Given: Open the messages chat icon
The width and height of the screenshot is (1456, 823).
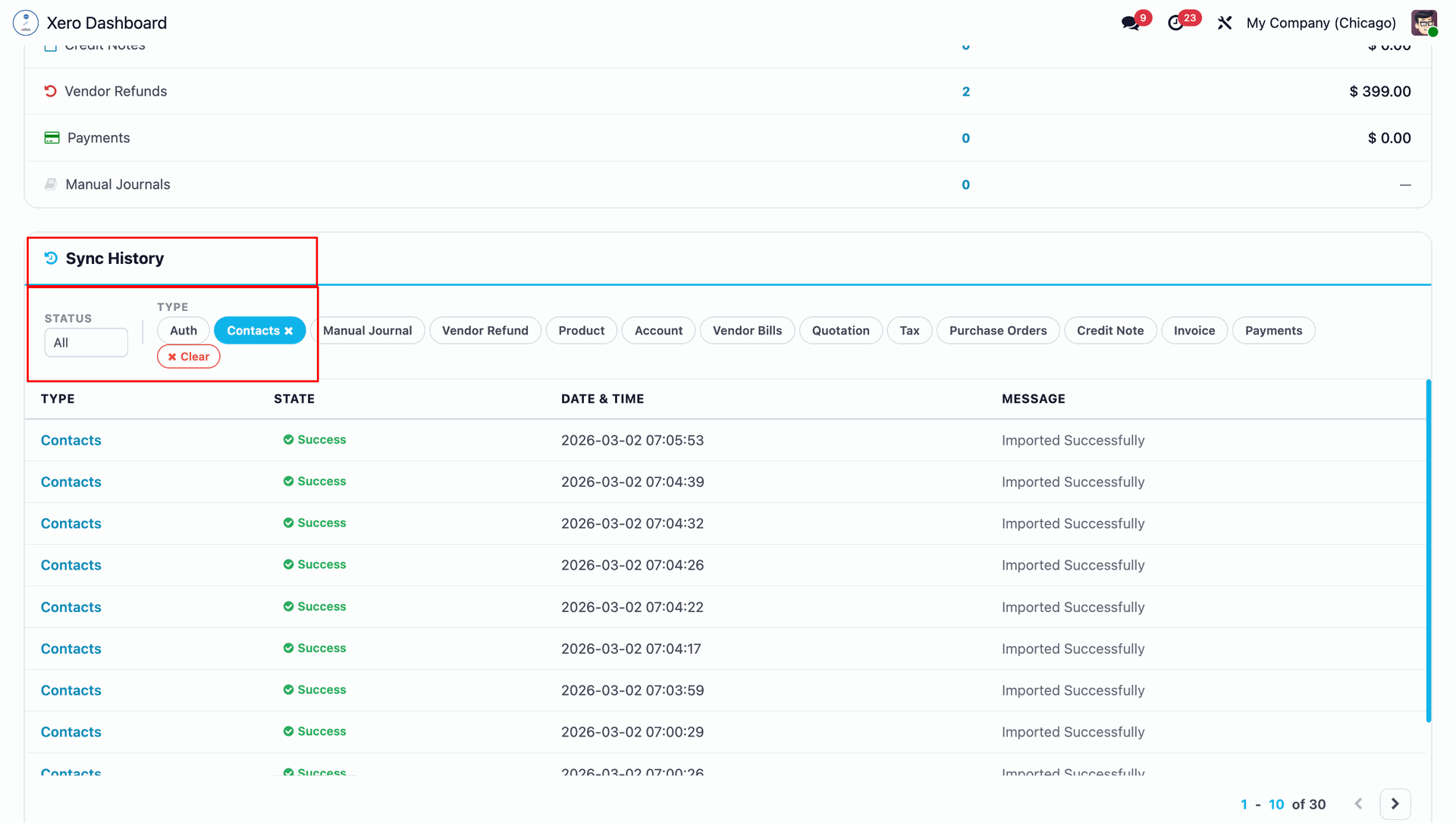Looking at the screenshot, I should pos(1131,23).
